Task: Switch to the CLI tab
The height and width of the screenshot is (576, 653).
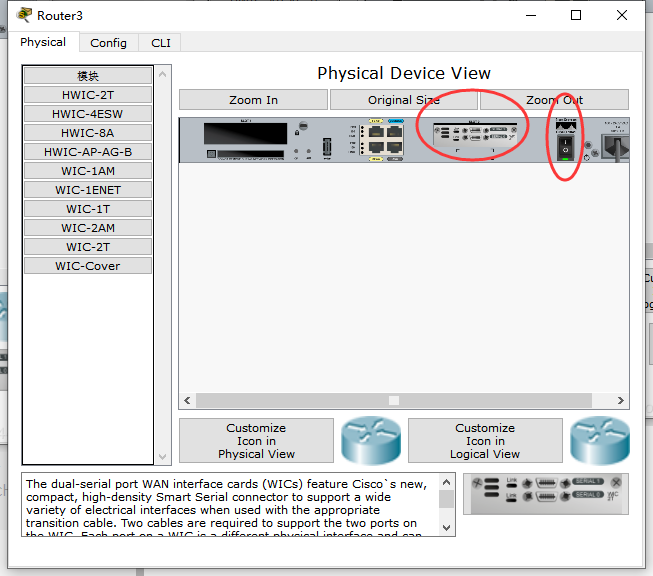Action: coord(161,43)
